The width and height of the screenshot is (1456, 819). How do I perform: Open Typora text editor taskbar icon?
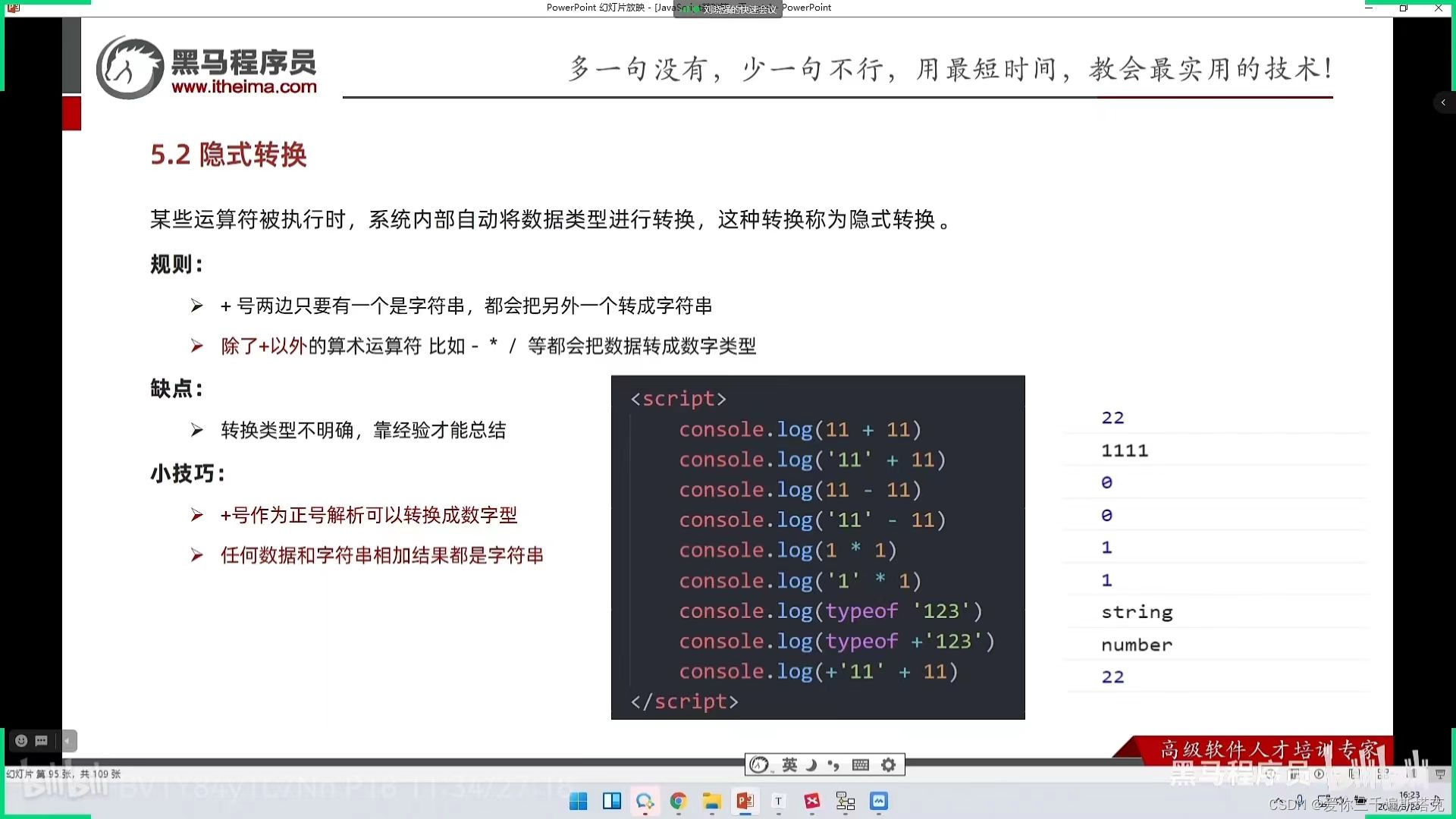(778, 802)
